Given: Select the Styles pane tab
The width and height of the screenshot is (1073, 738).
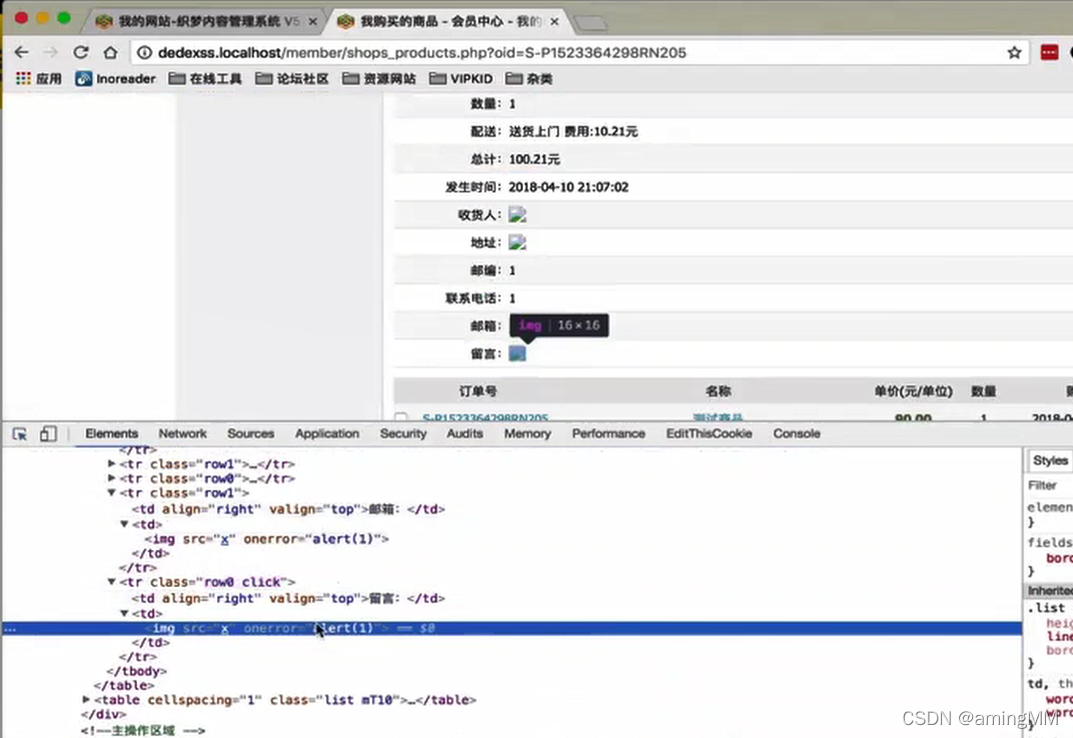Looking at the screenshot, I should pyautogui.click(x=1050, y=460).
